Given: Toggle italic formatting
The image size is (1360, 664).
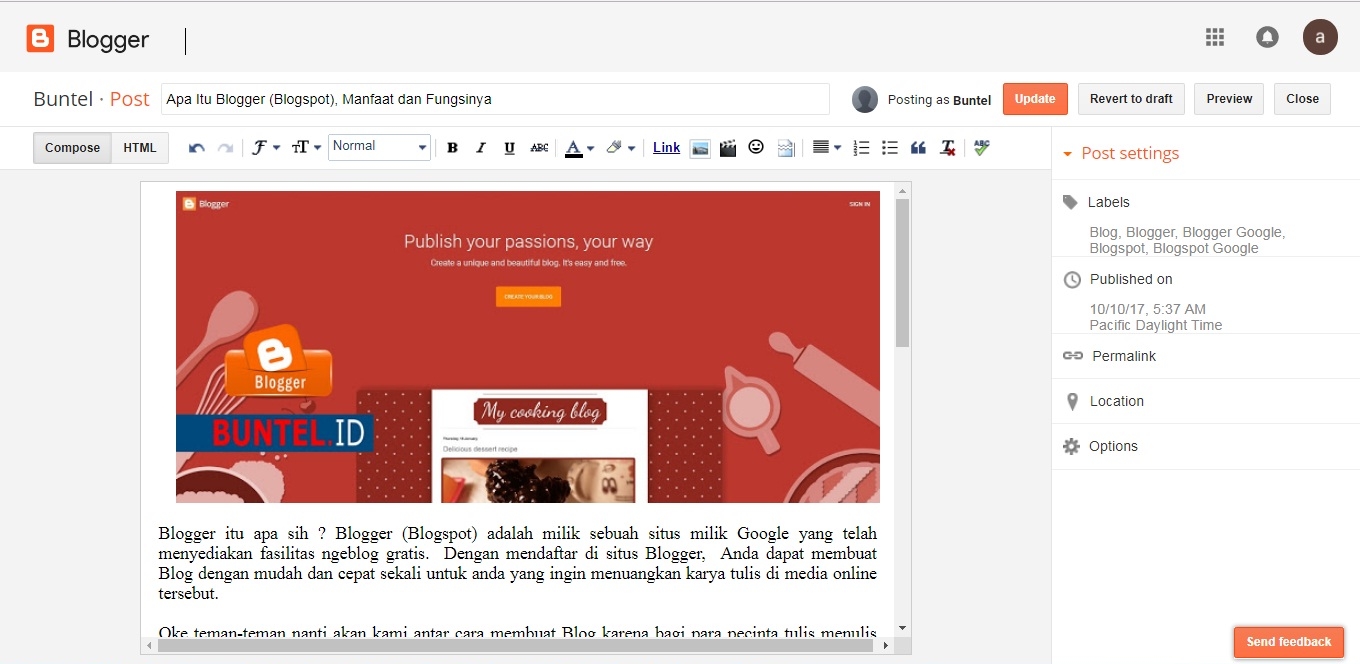Looking at the screenshot, I should click(481, 147).
